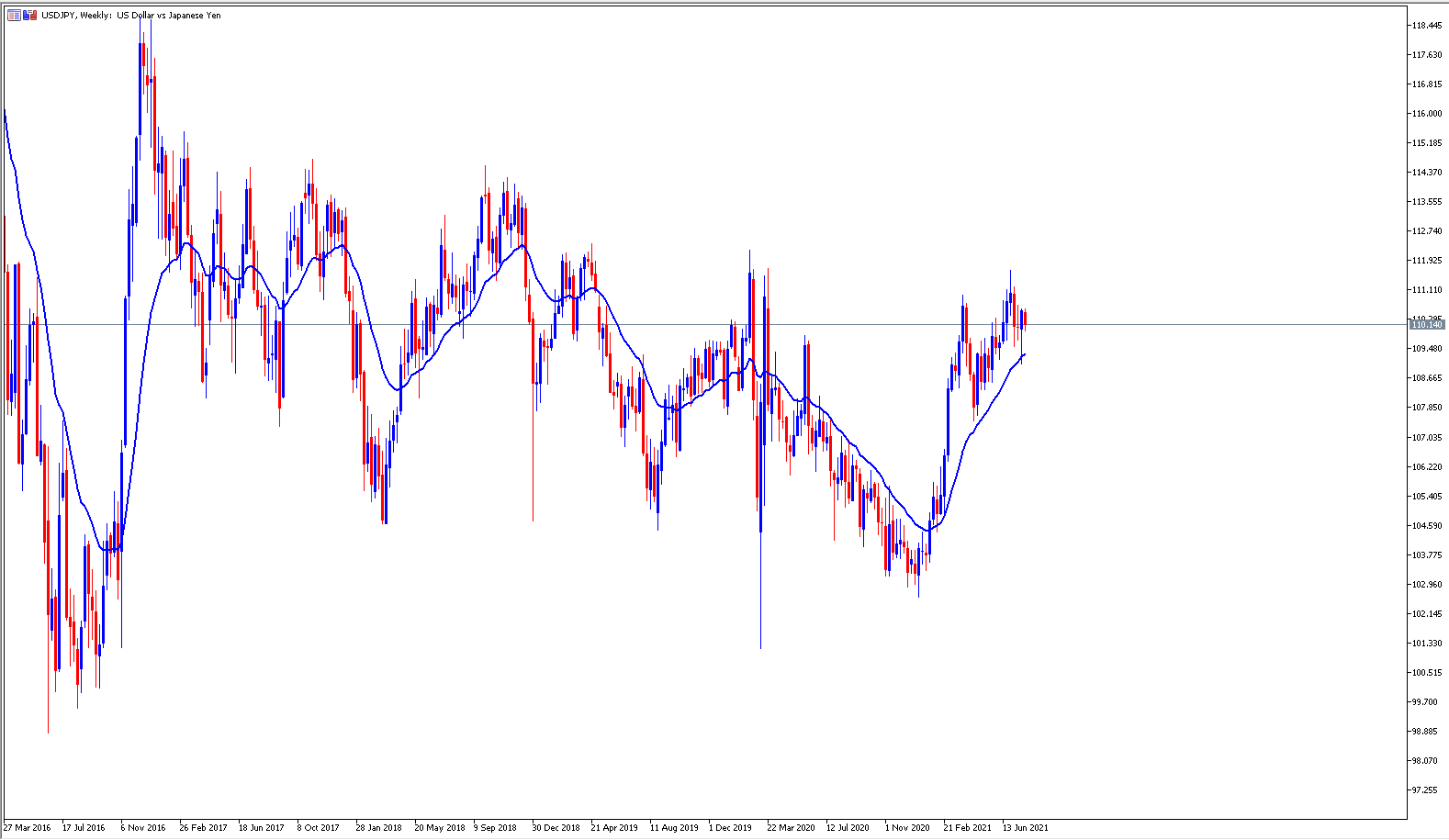Click the 98.070 price axis label
This screenshot has width=1449, height=840.
[1424, 761]
